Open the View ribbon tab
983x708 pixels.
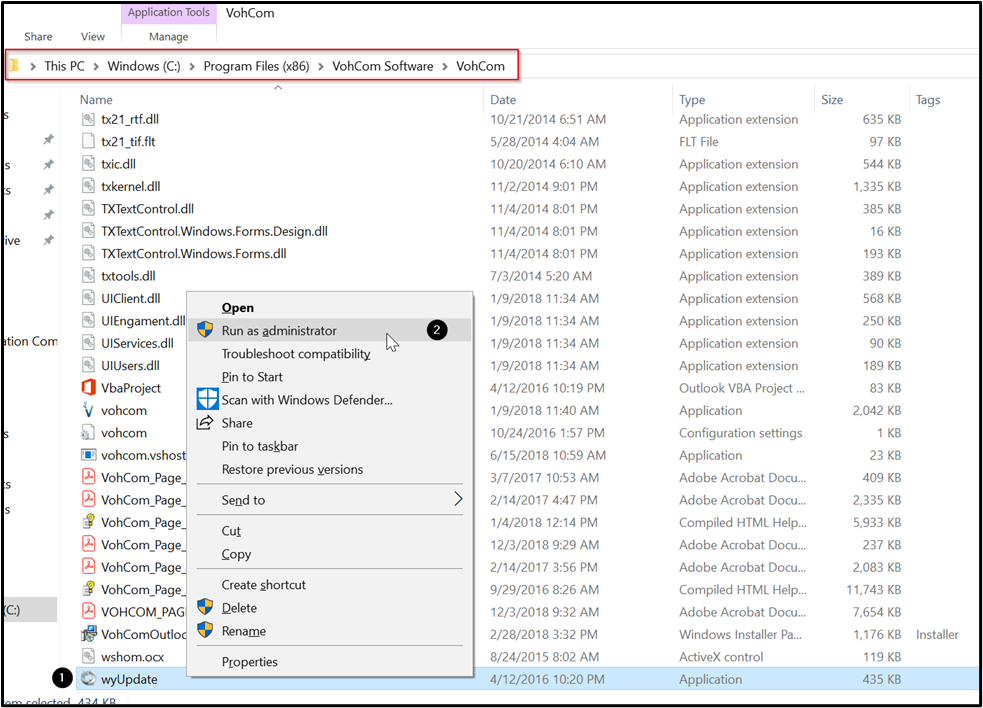pyautogui.click(x=93, y=36)
